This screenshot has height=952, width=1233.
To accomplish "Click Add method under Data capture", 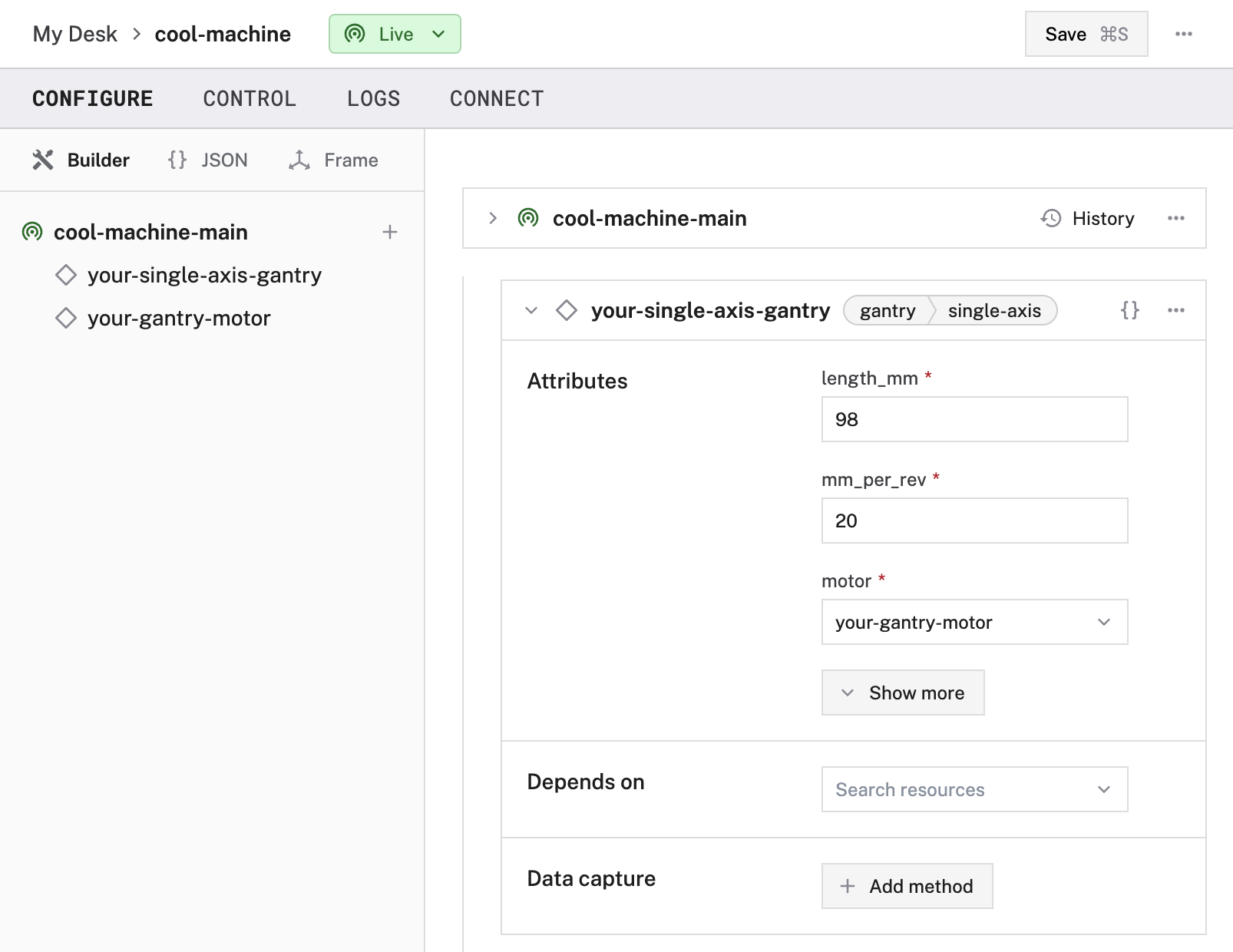I will [x=907, y=886].
